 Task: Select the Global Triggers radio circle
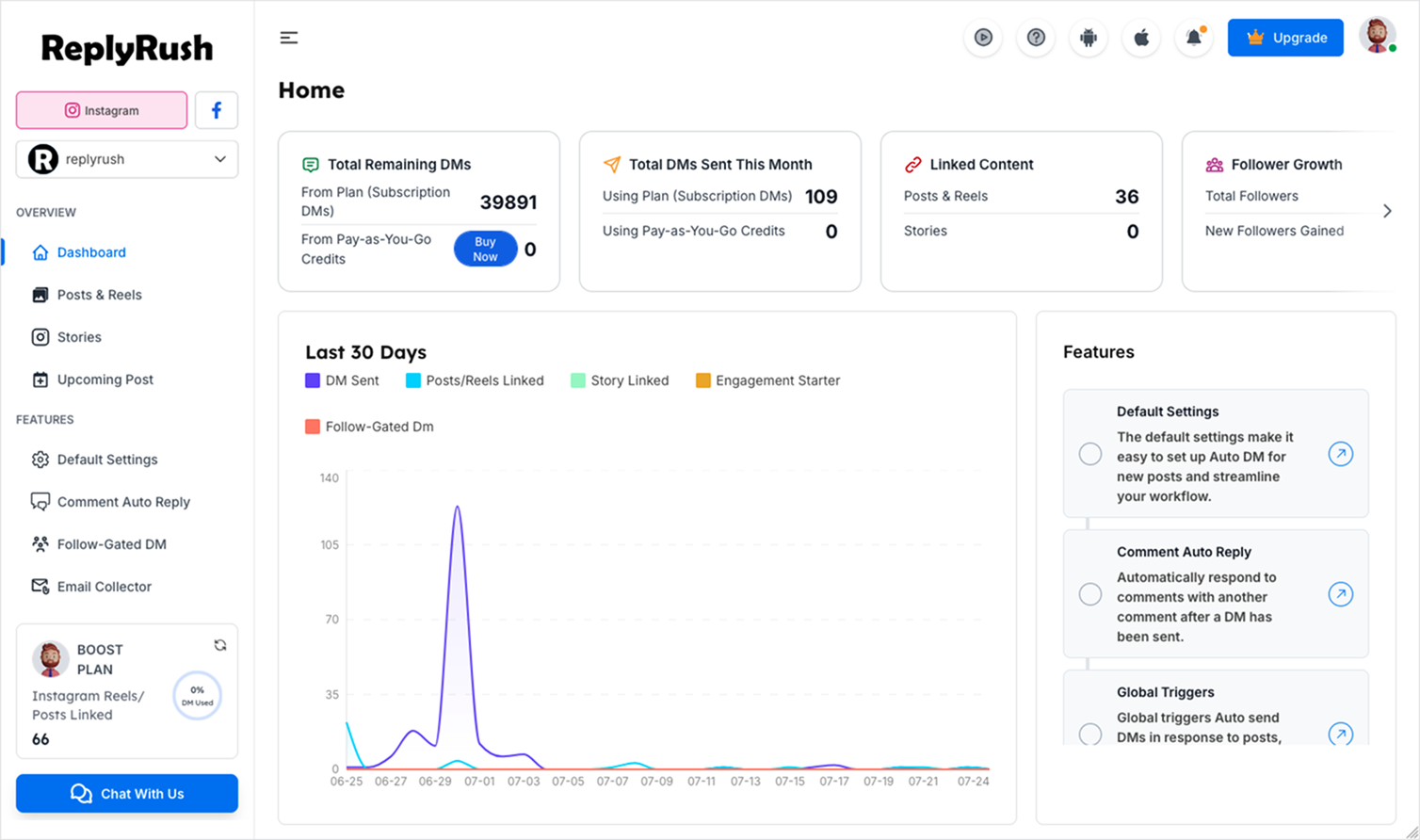(1090, 734)
